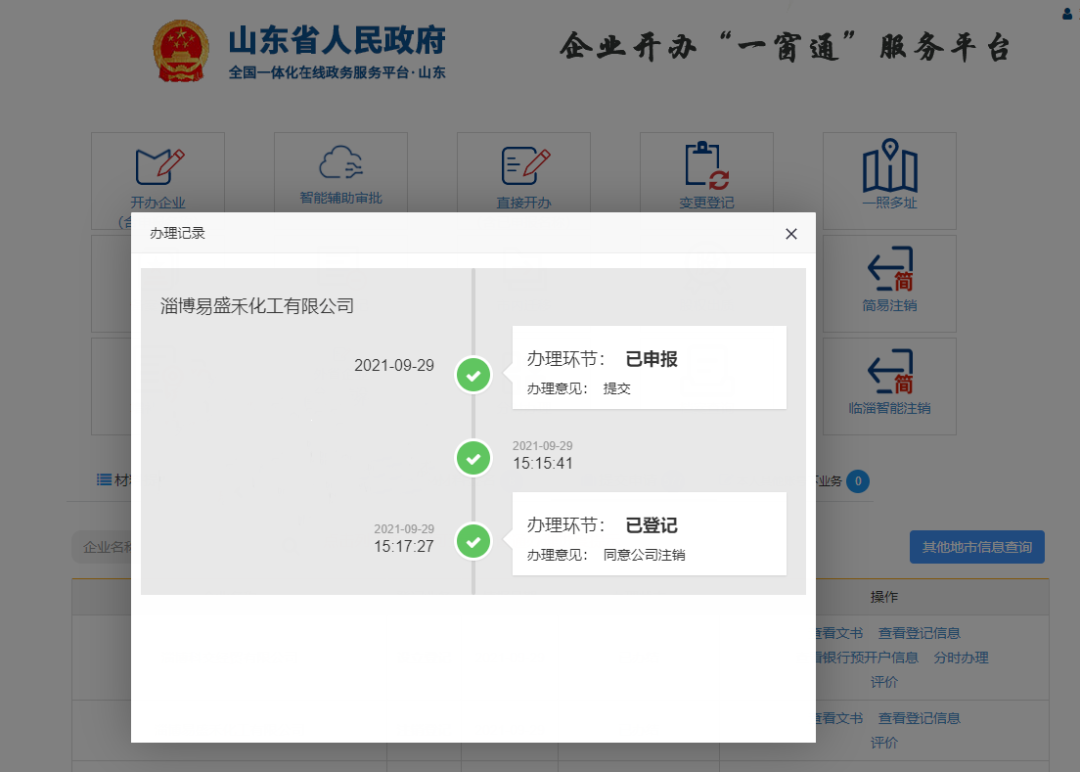This screenshot has height=772, width=1080.
Task: Click the company name 淄博易盛禾化工有限公司
Action: 257,306
